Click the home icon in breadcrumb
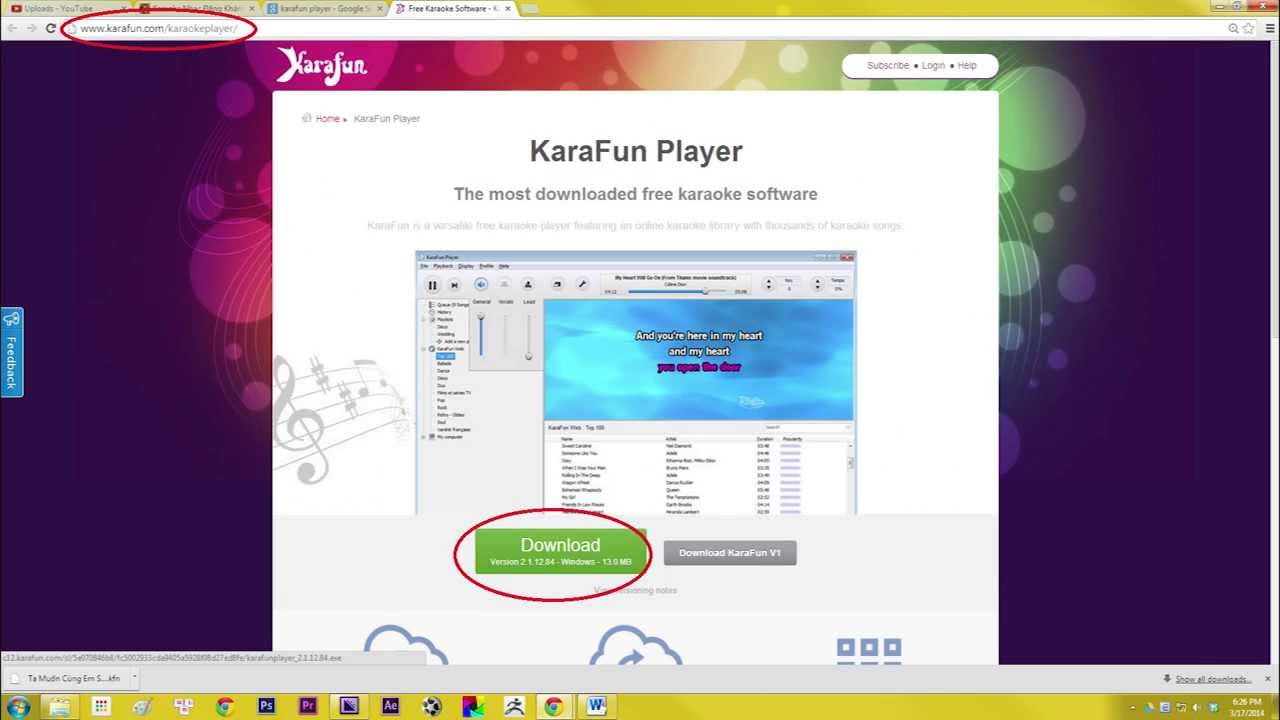The height and width of the screenshot is (720, 1280). [x=306, y=118]
